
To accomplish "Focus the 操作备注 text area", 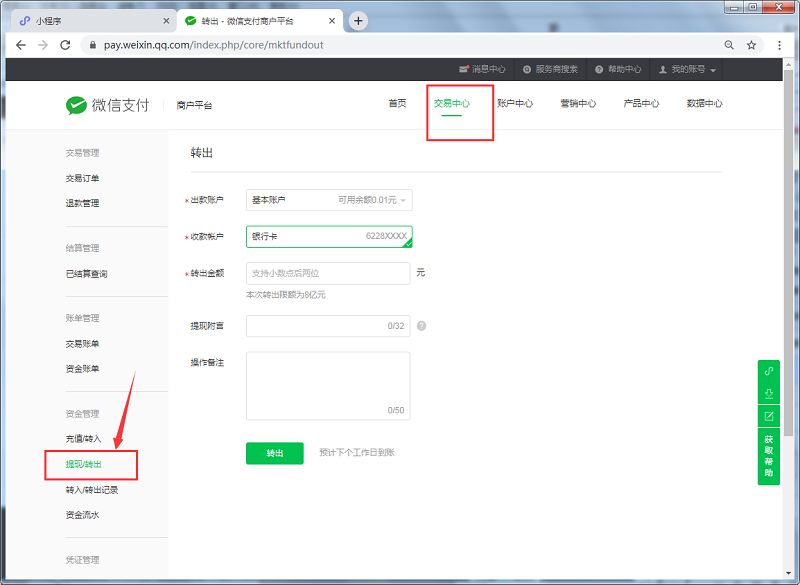I will [328, 386].
